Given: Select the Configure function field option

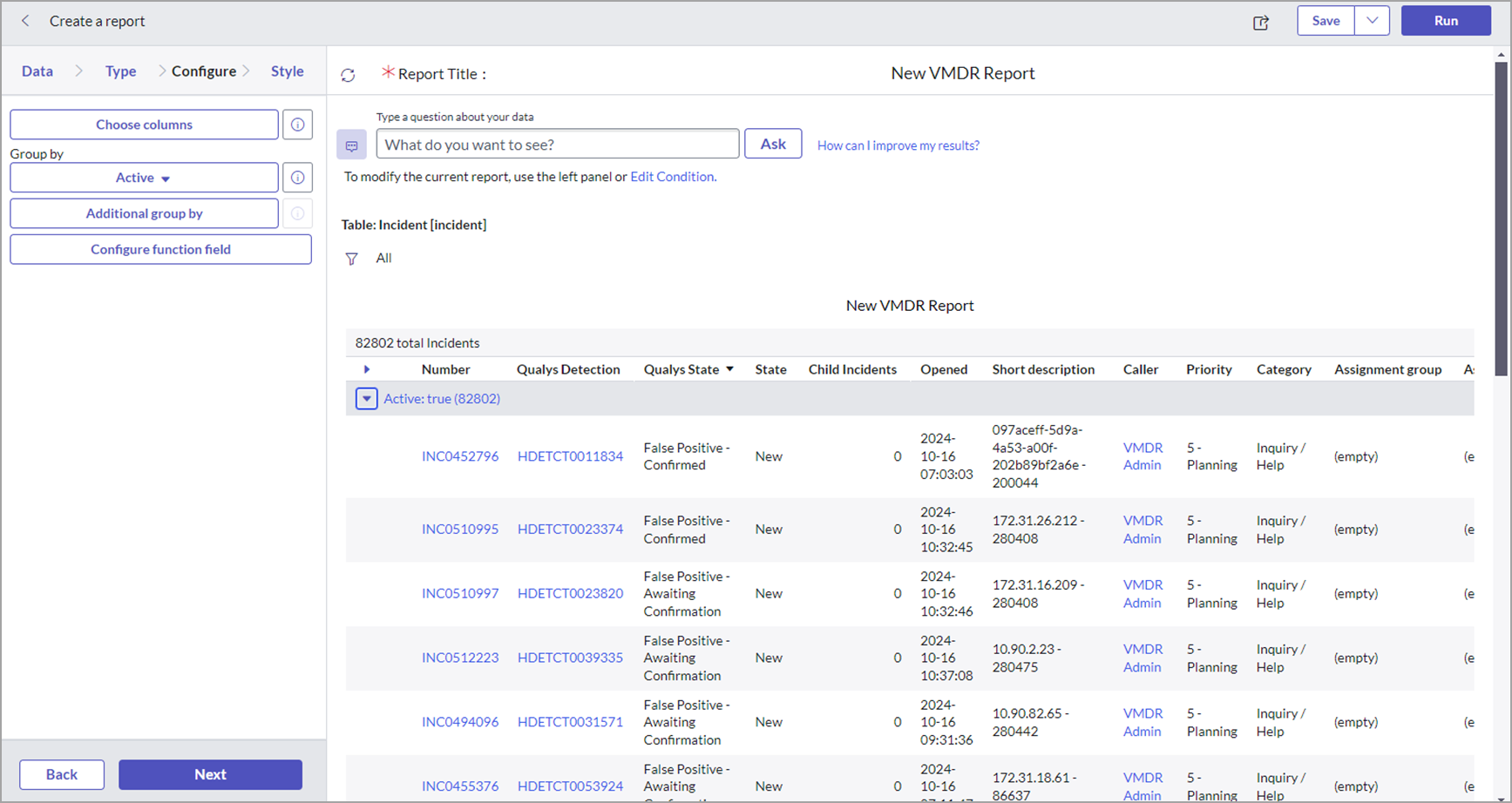Looking at the screenshot, I should [x=160, y=249].
